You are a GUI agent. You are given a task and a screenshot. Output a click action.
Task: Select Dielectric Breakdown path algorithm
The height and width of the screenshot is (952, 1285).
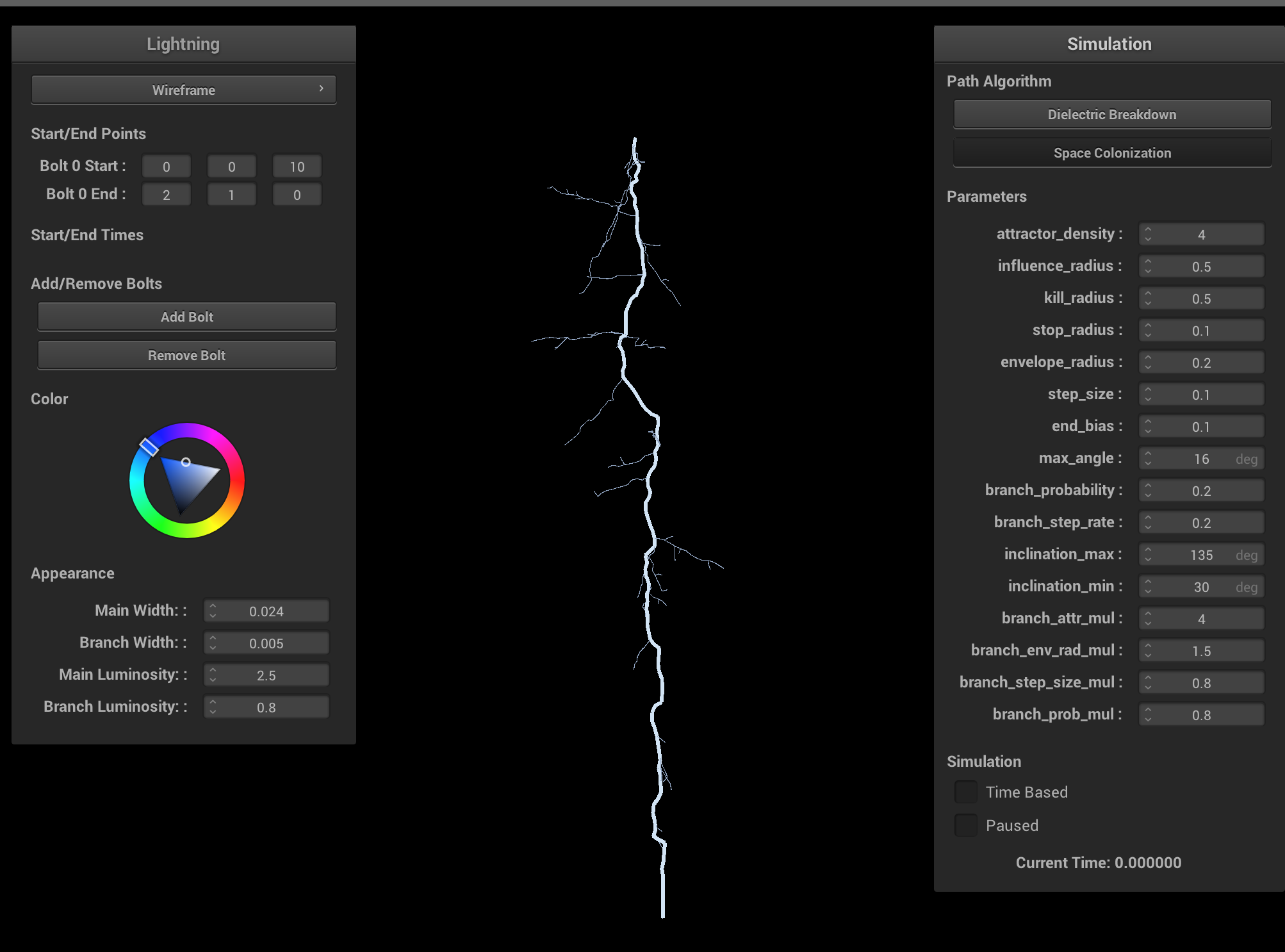click(1111, 115)
